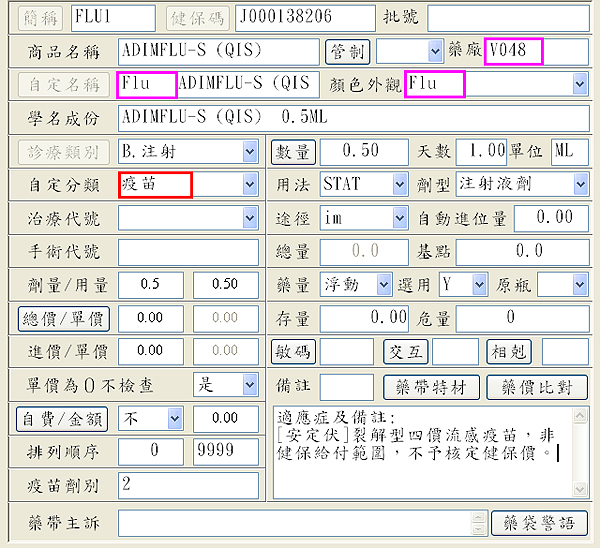Click the 總價/單價 button
Image resolution: width=600 pixels, height=548 pixels.
pyautogui.click(x=64, y=318)
